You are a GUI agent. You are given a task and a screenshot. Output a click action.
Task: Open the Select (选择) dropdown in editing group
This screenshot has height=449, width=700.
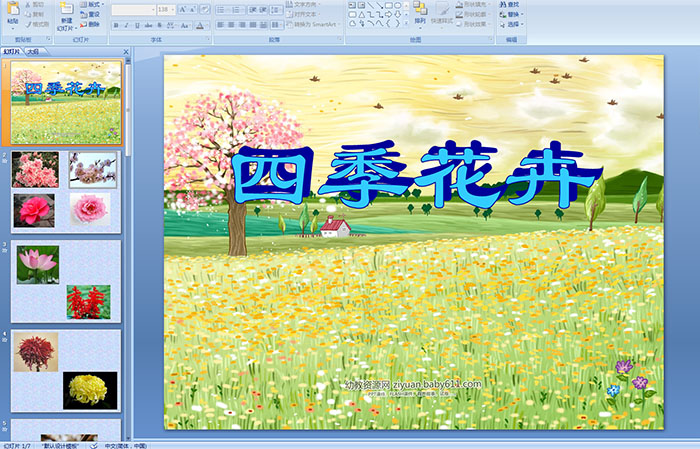511,24
